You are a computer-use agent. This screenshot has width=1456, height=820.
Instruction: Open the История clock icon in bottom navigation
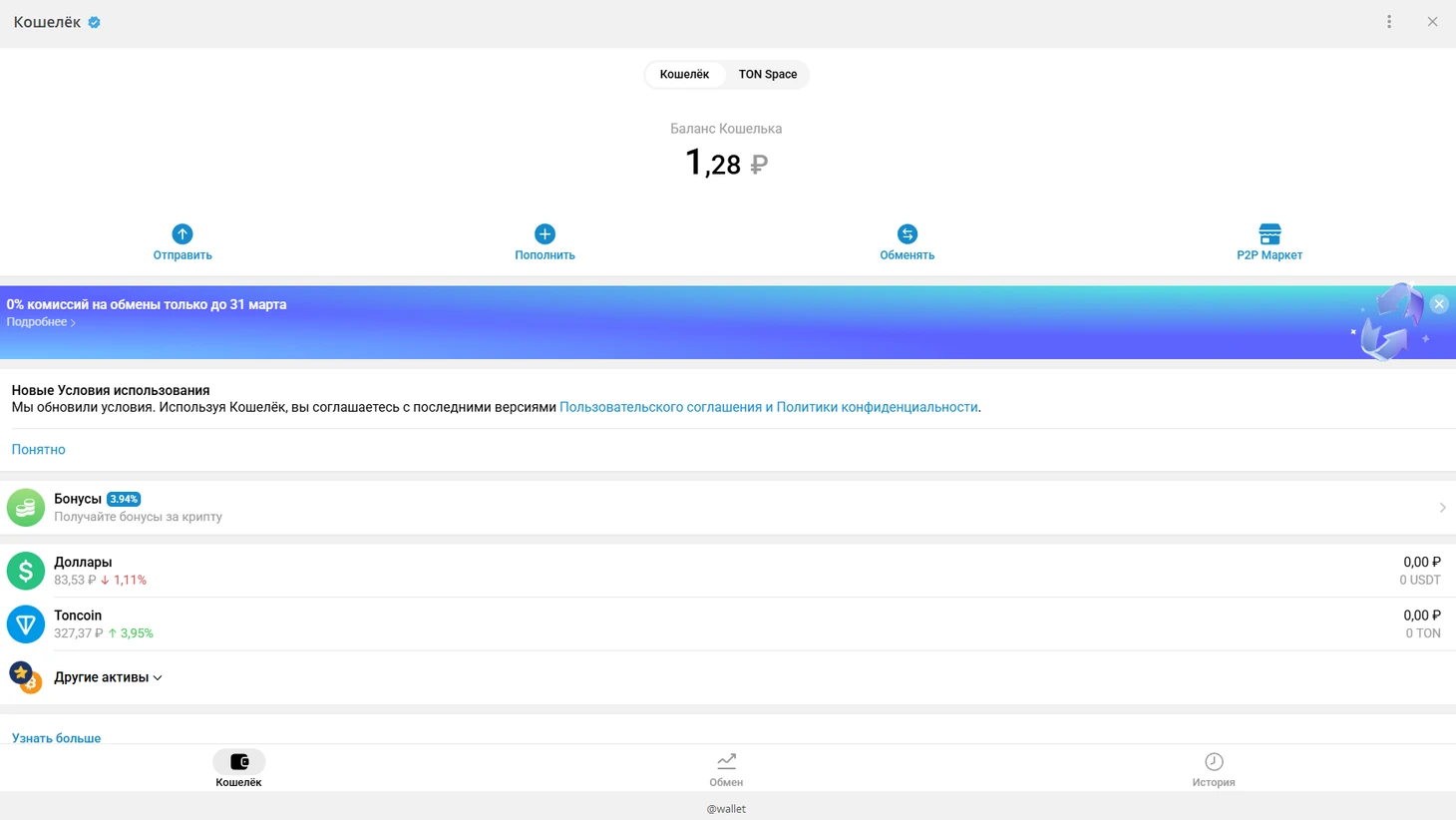1214,762
